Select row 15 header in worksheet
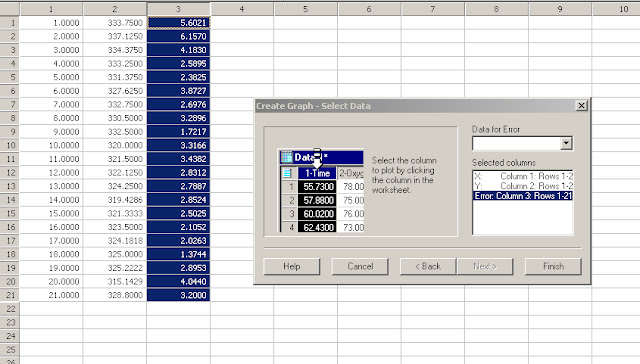This screenshot has width=640, height=364. tap(10, 213)
